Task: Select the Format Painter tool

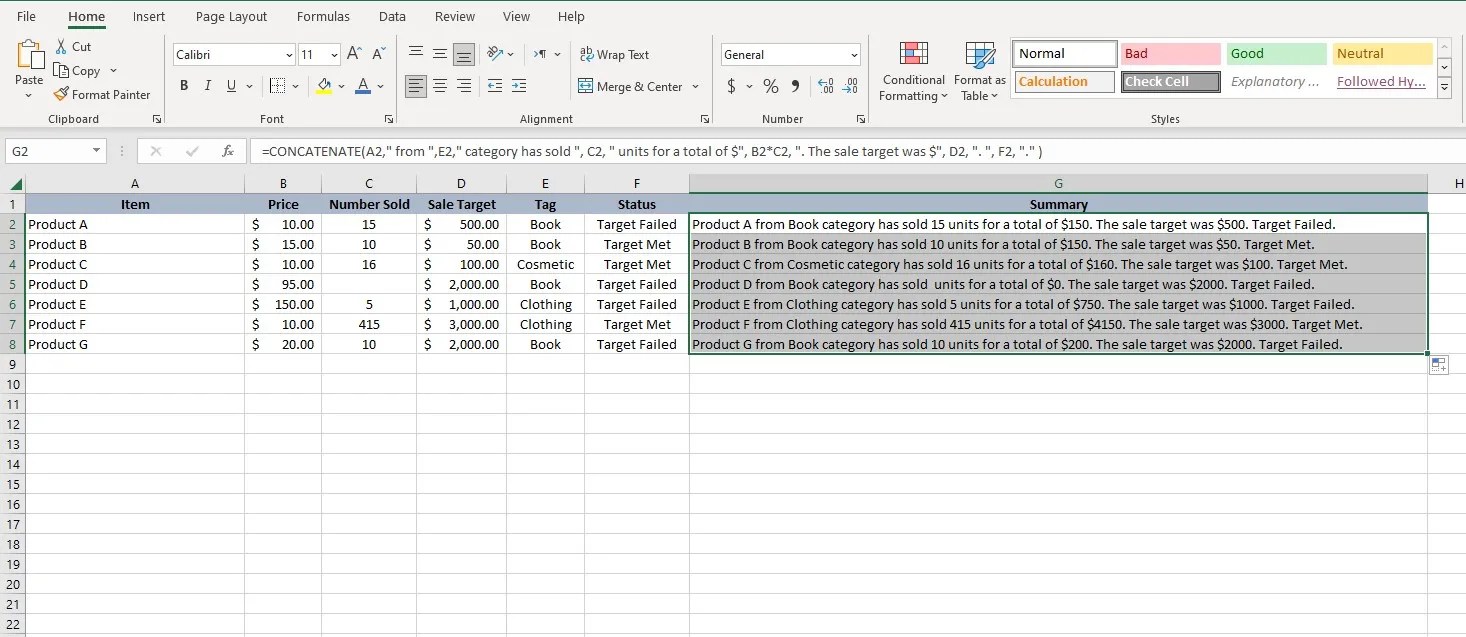Action: pos(103,94)
